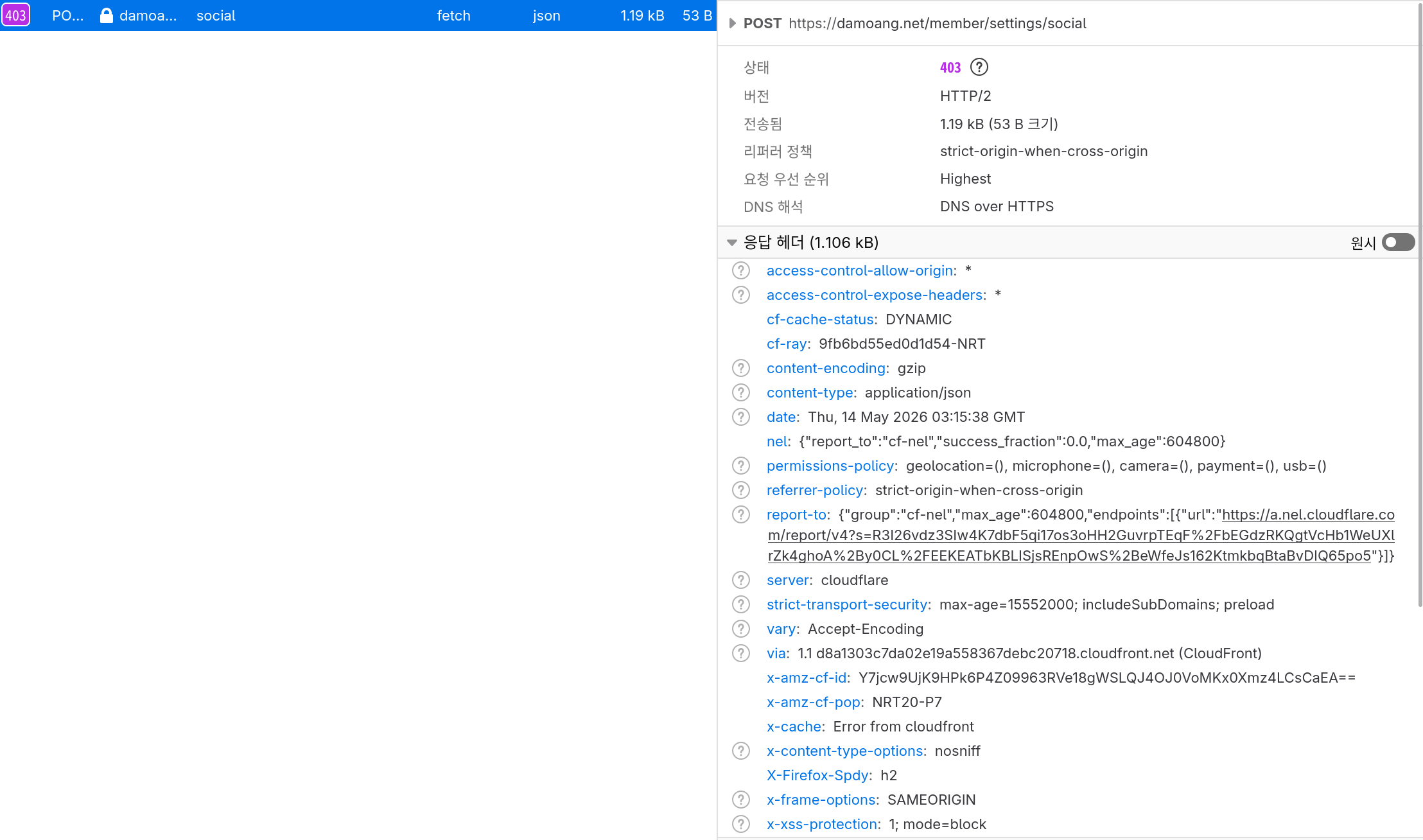Click the access-control-allow-origin header name
Screen dimensions: 1423x840
(859, 270)
